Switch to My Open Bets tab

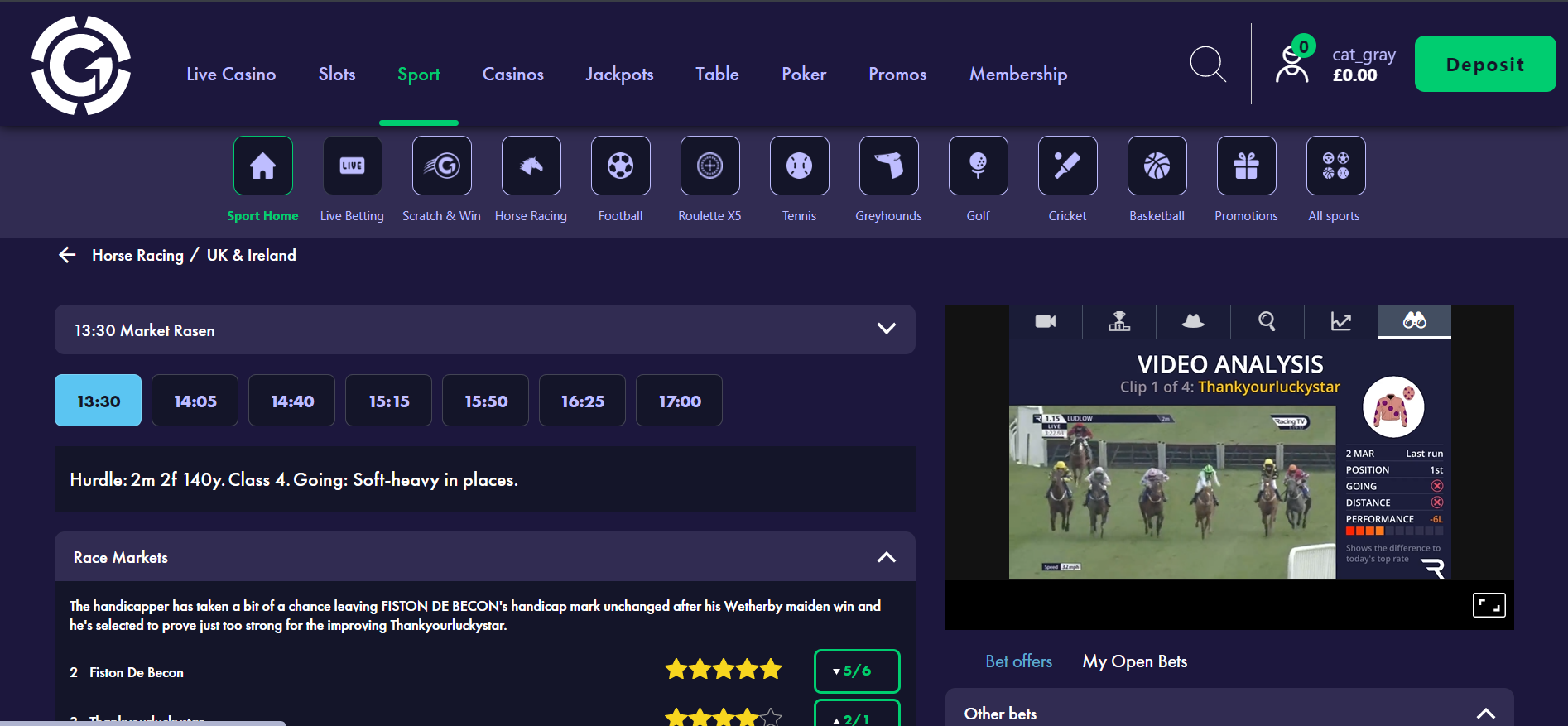[1135, 661]
